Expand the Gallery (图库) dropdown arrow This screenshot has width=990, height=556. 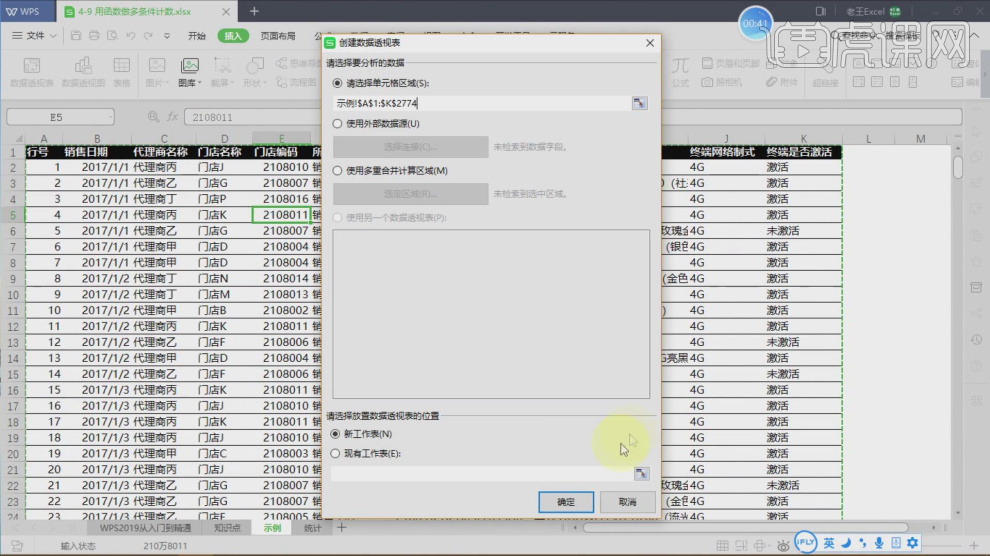coord(199,83)
